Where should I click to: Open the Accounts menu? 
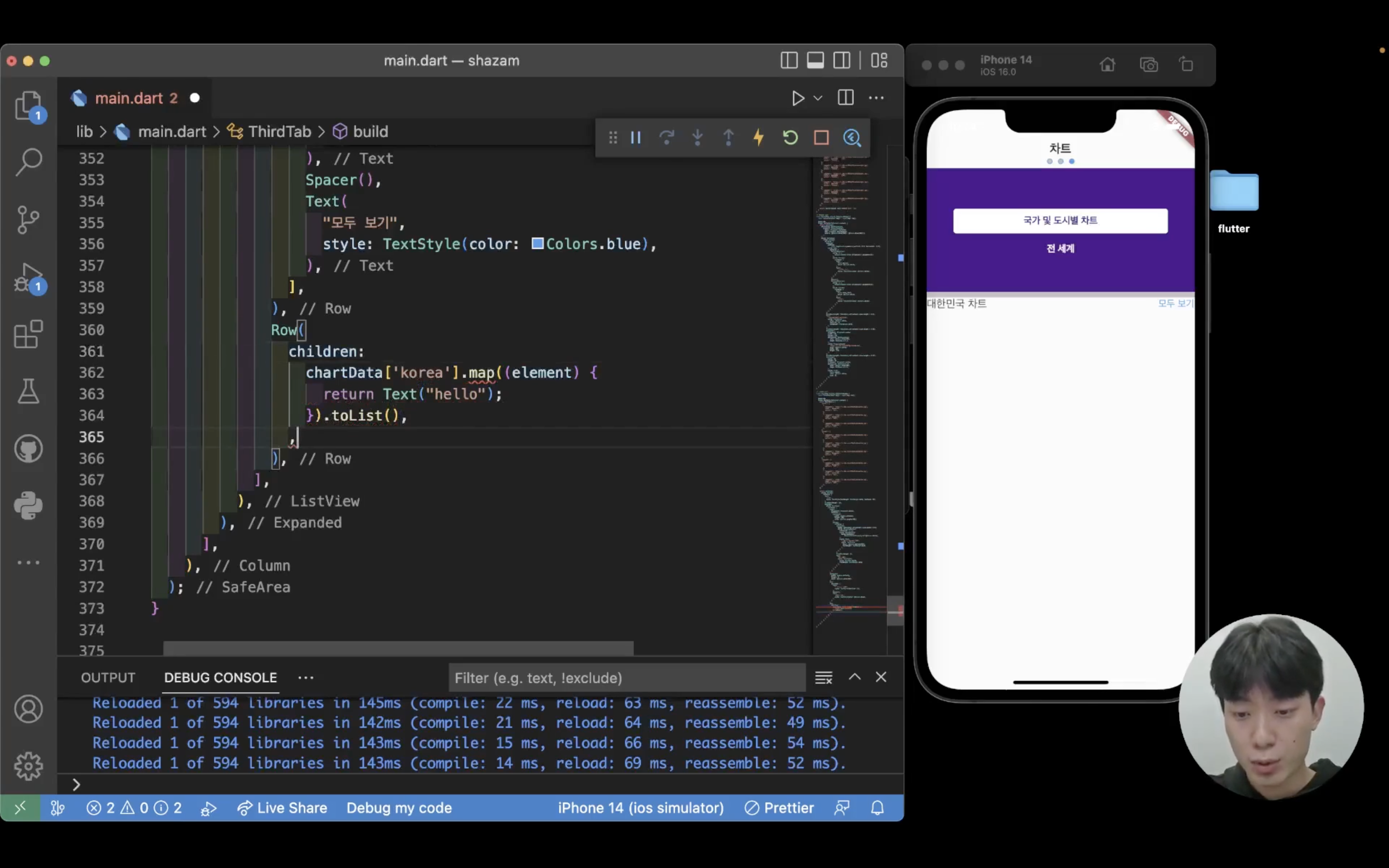[28, 709]
